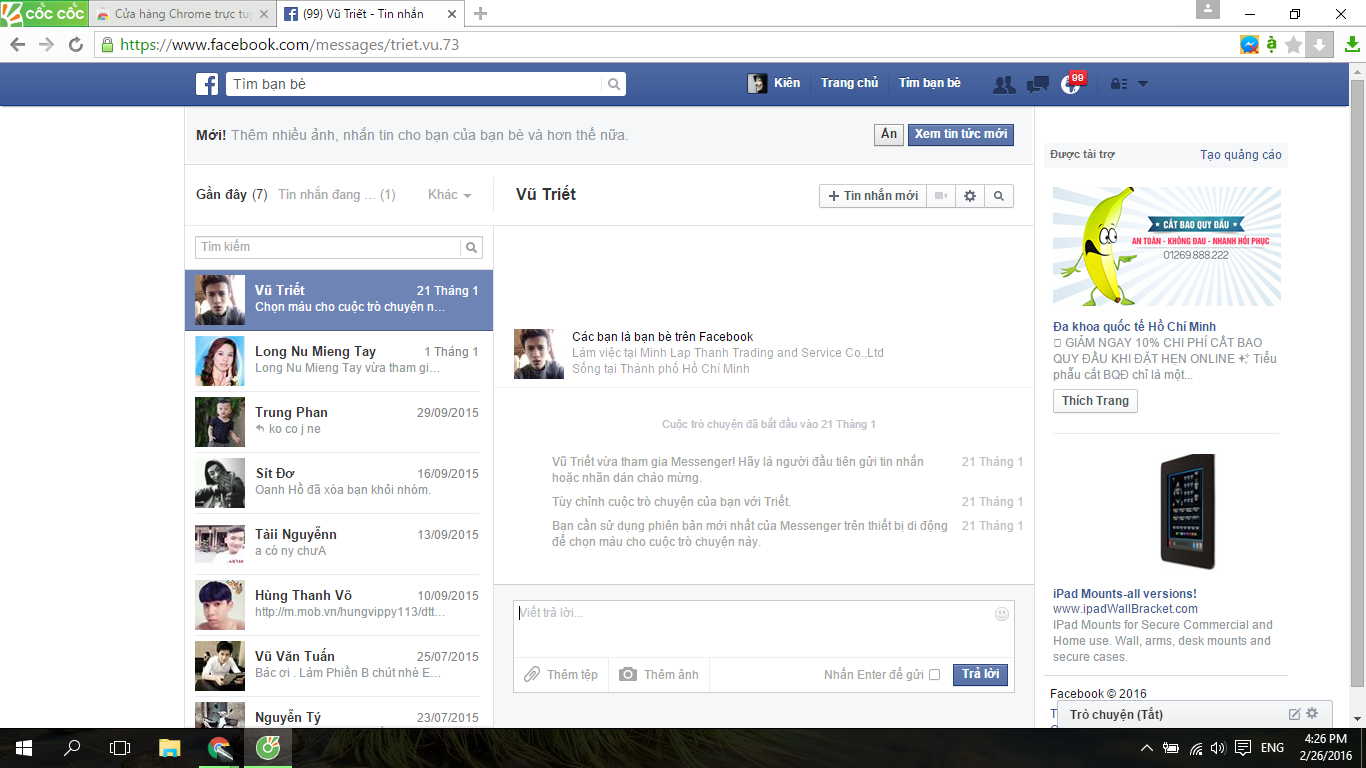Open the Cốc Cốc browser menu logo
The image size is (1366, 768).
click(x=44, y=14)
